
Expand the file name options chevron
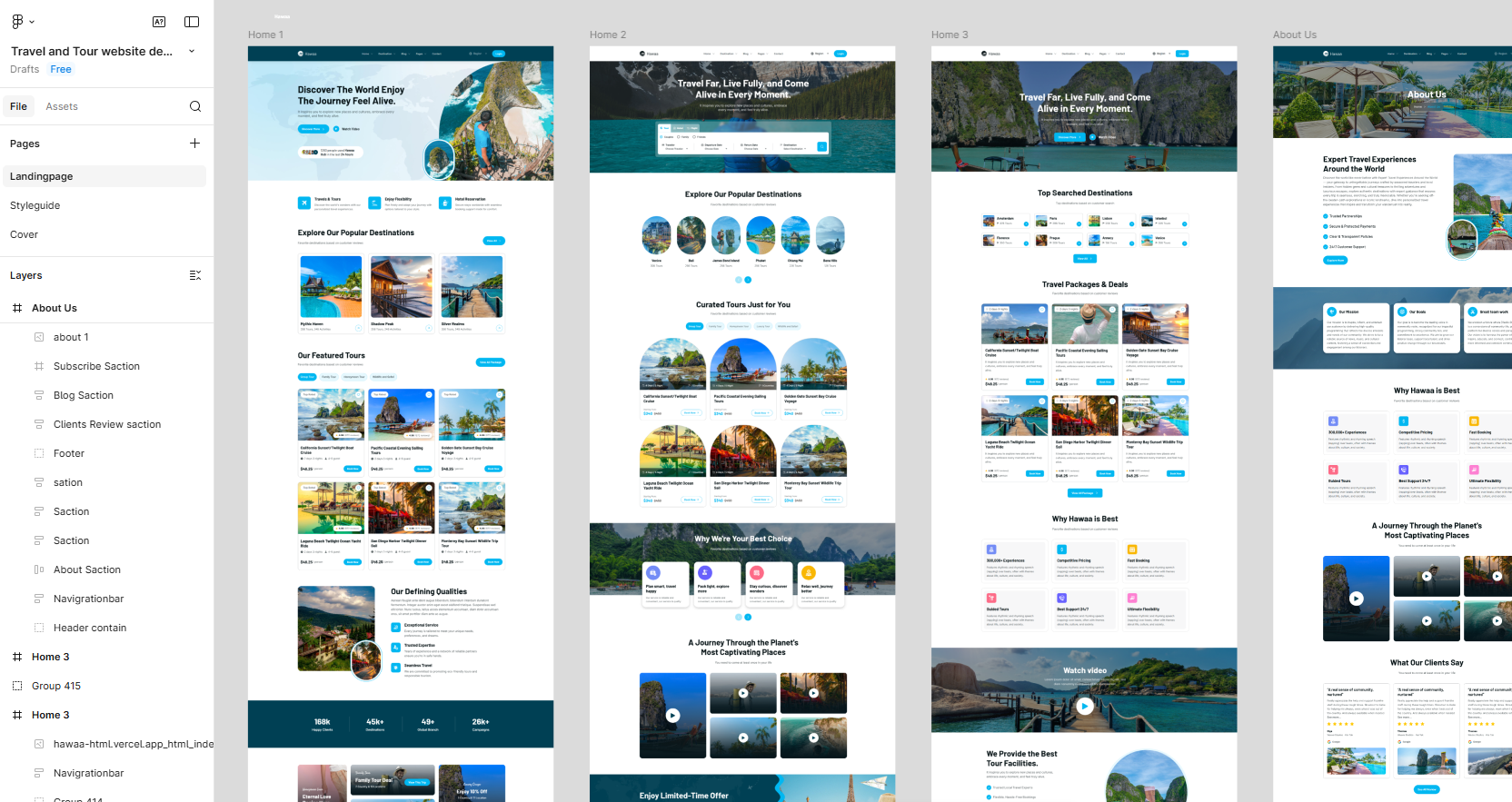(192, 51)
